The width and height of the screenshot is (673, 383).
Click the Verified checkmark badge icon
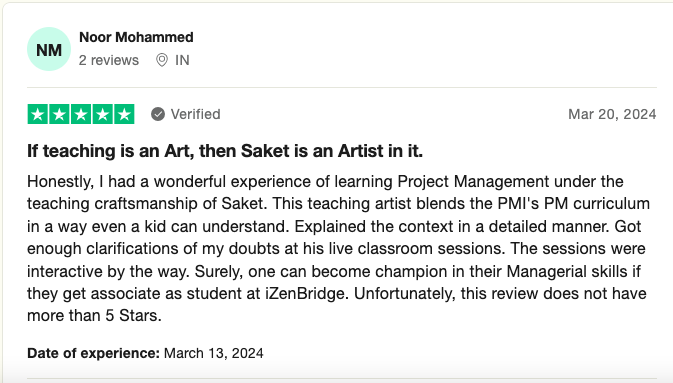pyautogui.click(x=158, y=114)
